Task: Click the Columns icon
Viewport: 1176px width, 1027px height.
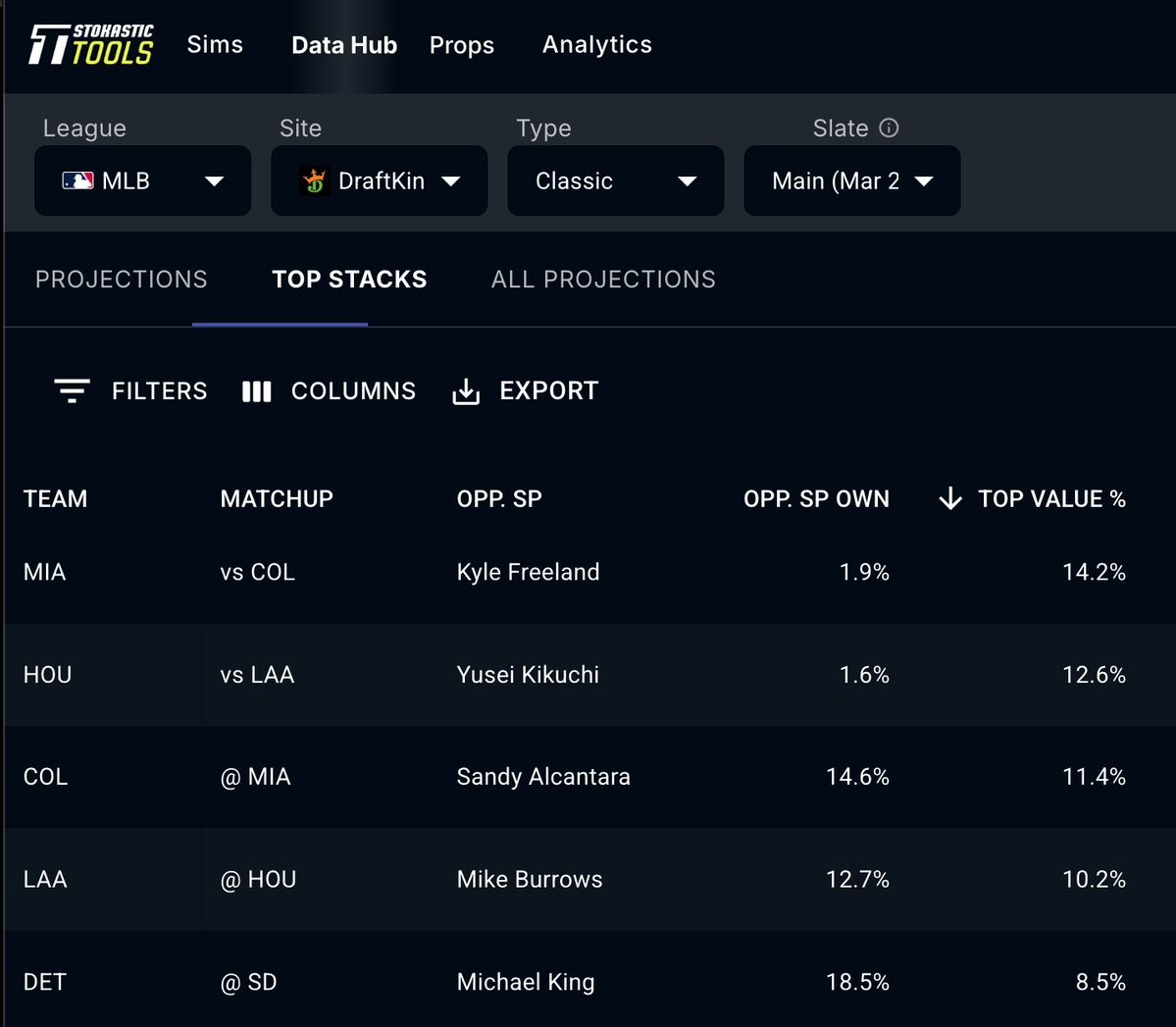Action: click(x=257, y=391)
